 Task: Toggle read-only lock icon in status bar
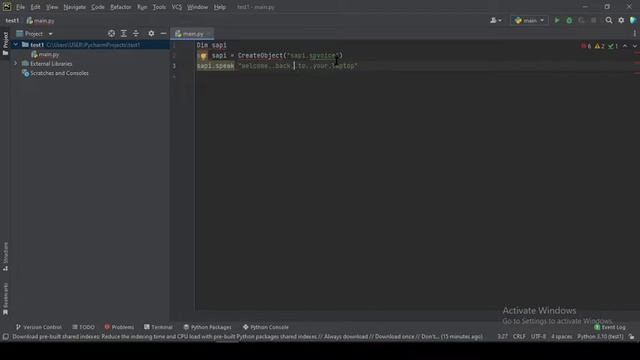[x=631, y=337]
